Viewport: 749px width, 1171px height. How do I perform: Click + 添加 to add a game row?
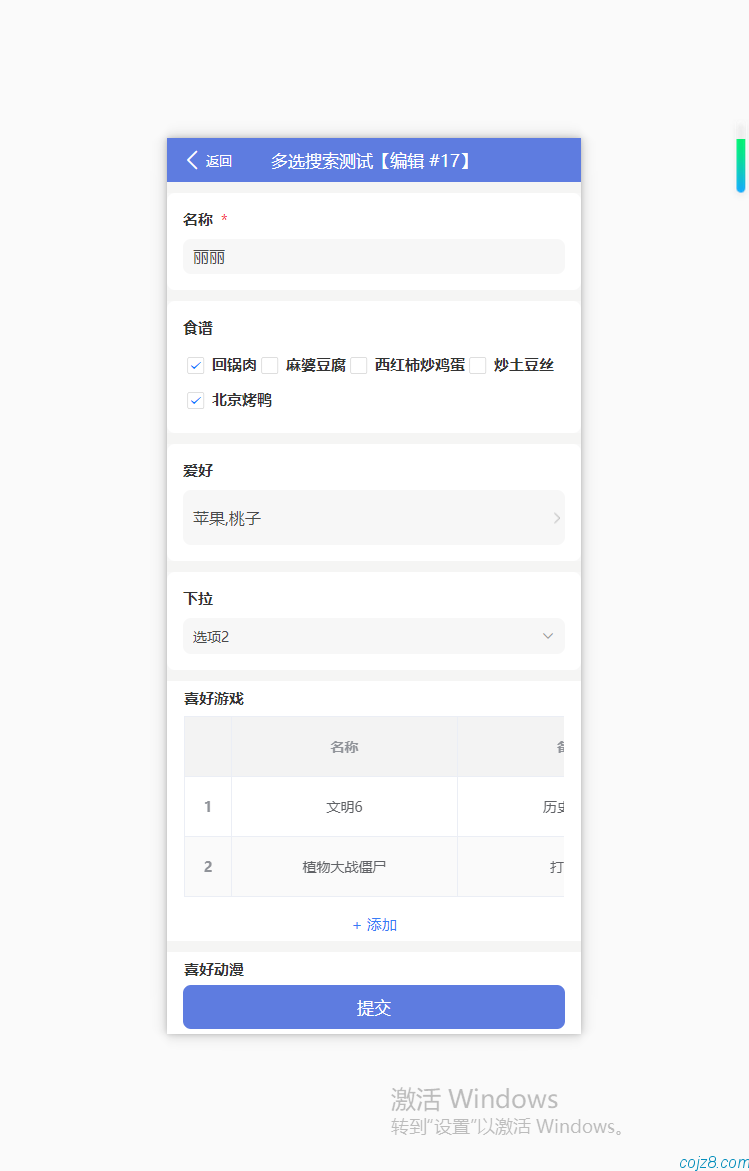374,925
